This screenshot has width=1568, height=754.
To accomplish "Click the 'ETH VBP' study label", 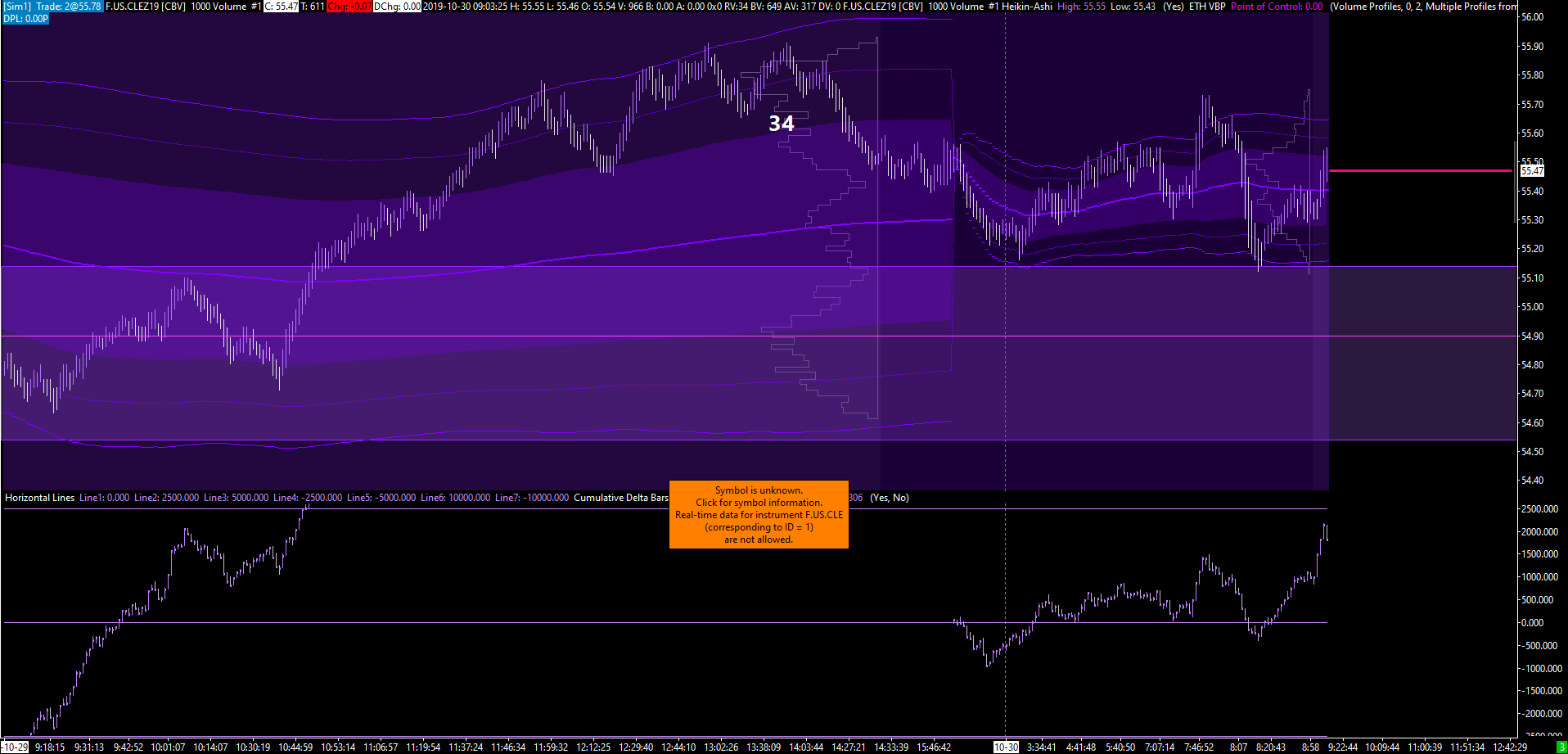I will 1207,7.
